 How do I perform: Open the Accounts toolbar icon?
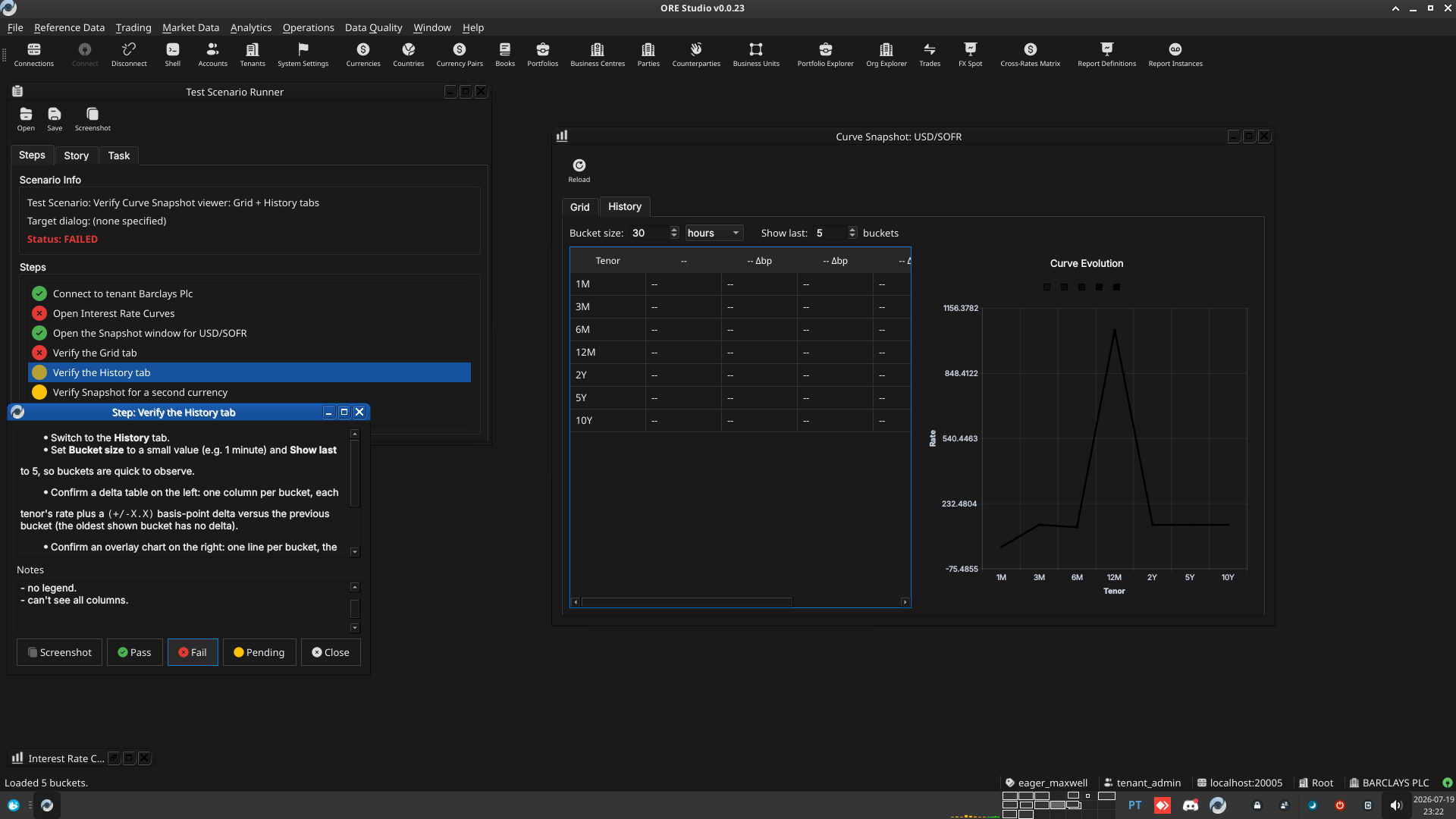tap(212, 54)
